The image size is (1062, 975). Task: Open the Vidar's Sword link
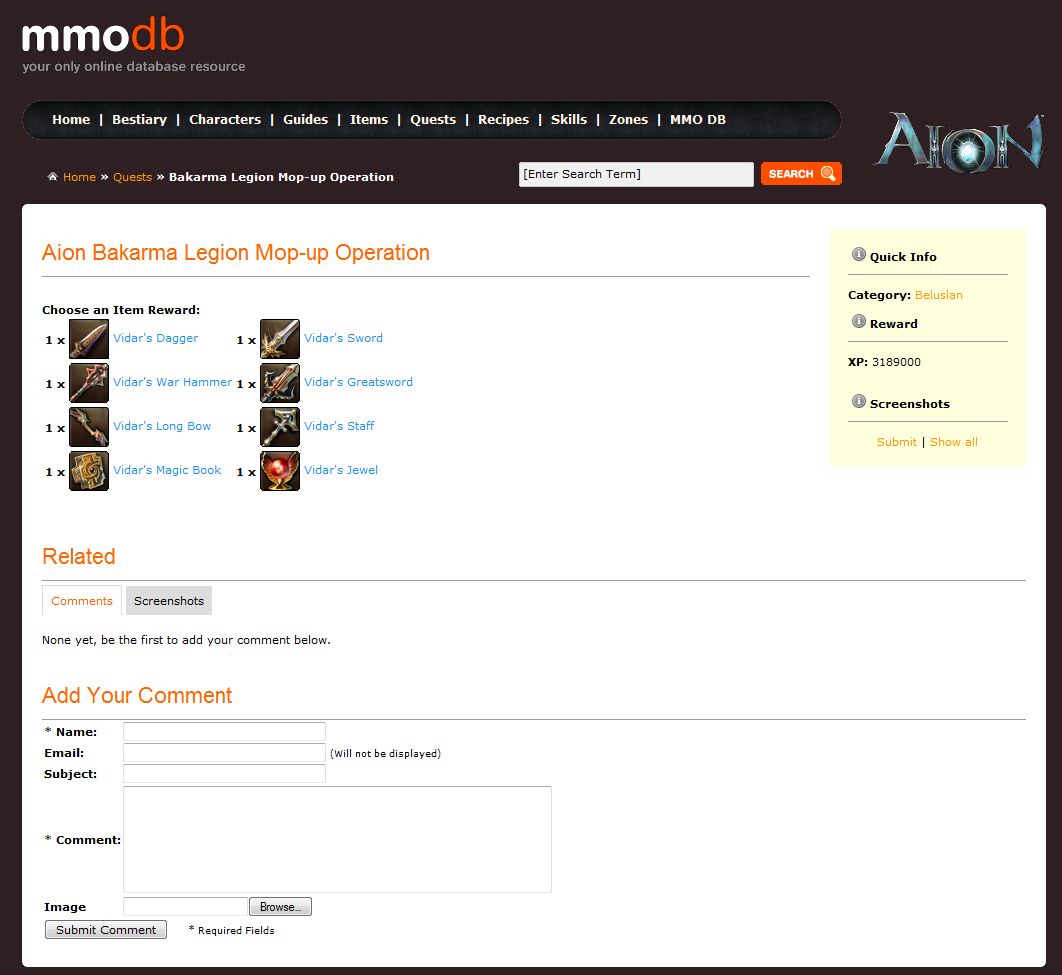(343, 338)
